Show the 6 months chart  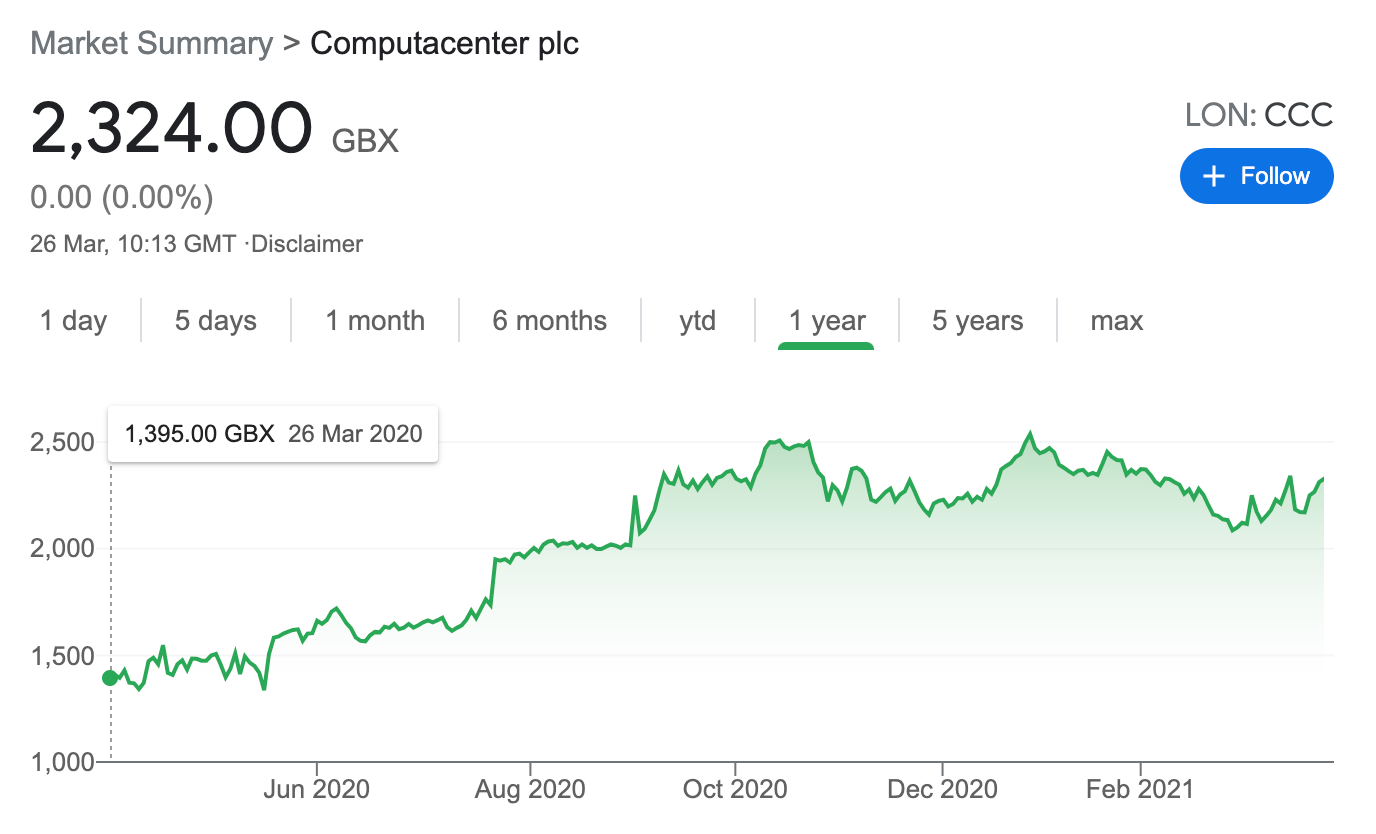point(549,321)
